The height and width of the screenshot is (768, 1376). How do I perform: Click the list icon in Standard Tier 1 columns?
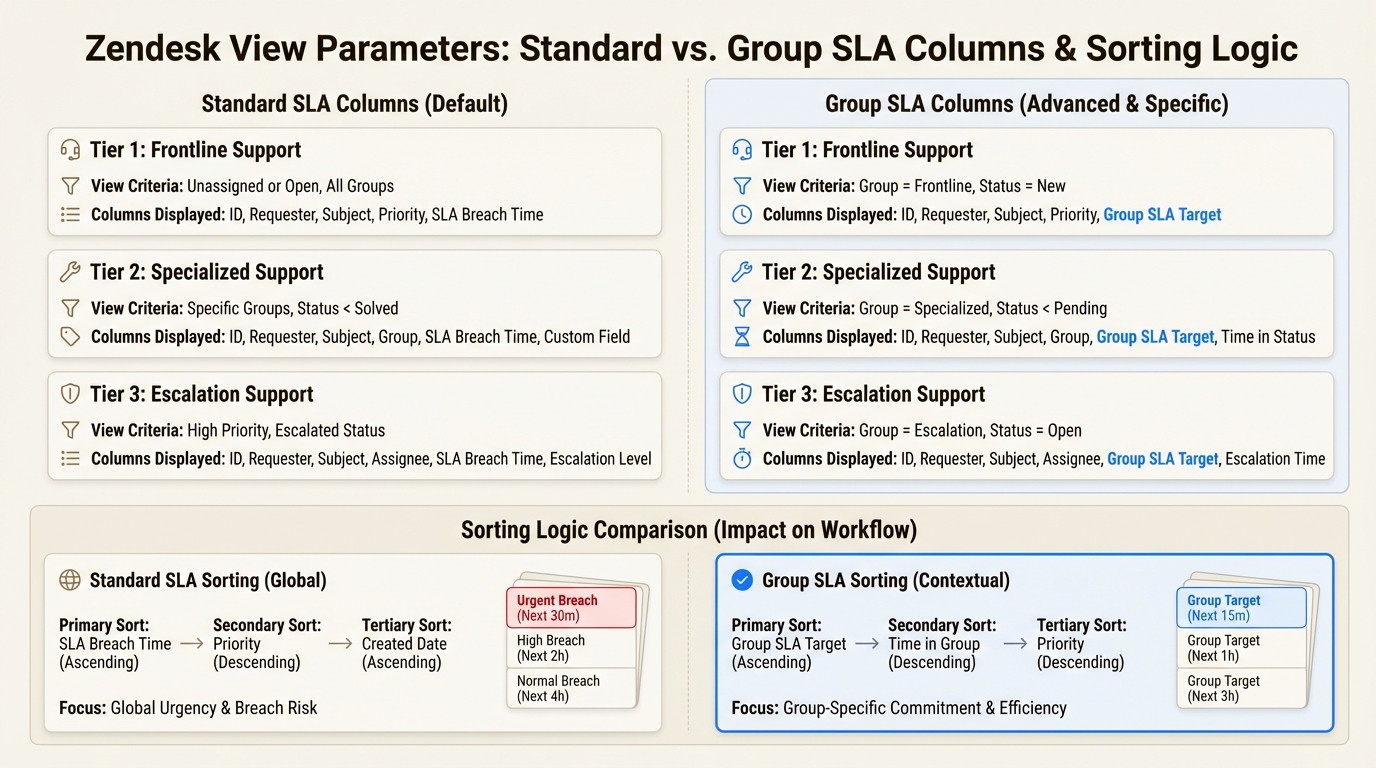click(70, 214)
